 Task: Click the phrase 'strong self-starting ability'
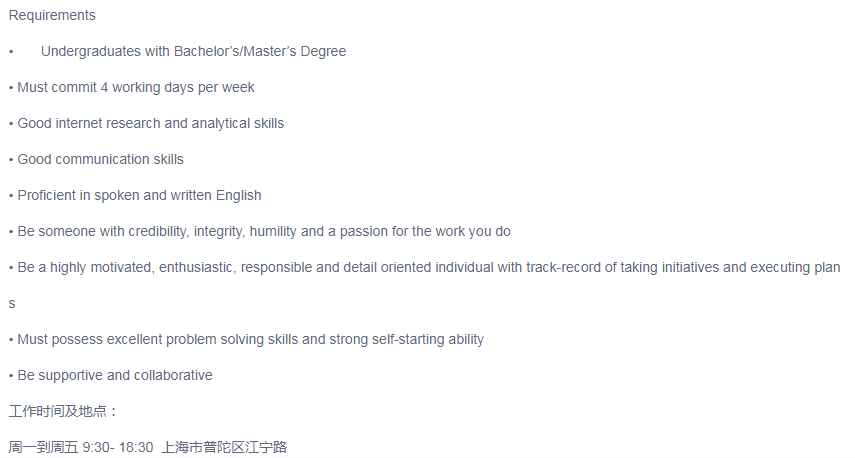(x=406, y=339)
